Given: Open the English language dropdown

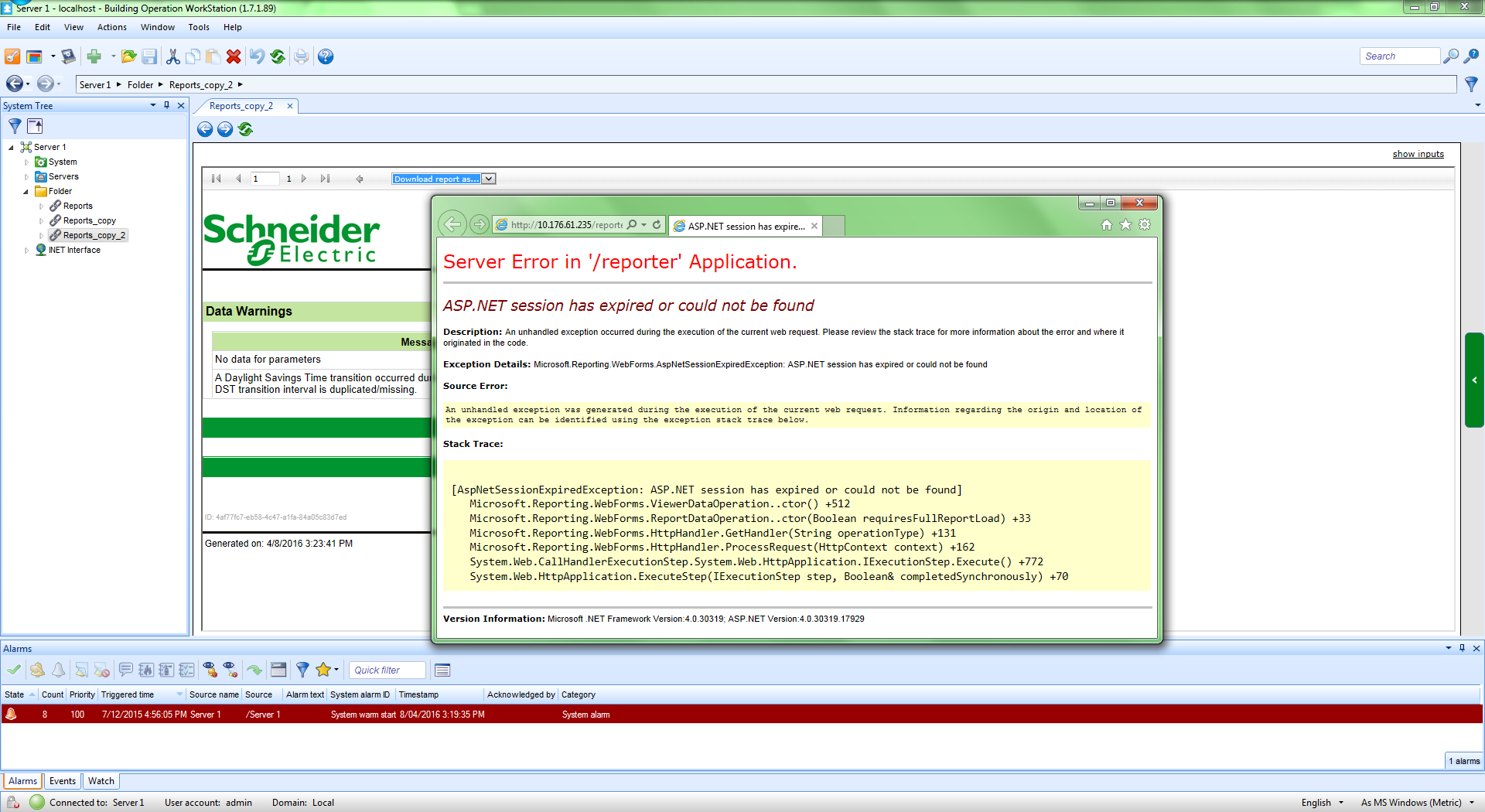Looking at the screenshot, I should pyautogui.click(x=1341, y=803).
